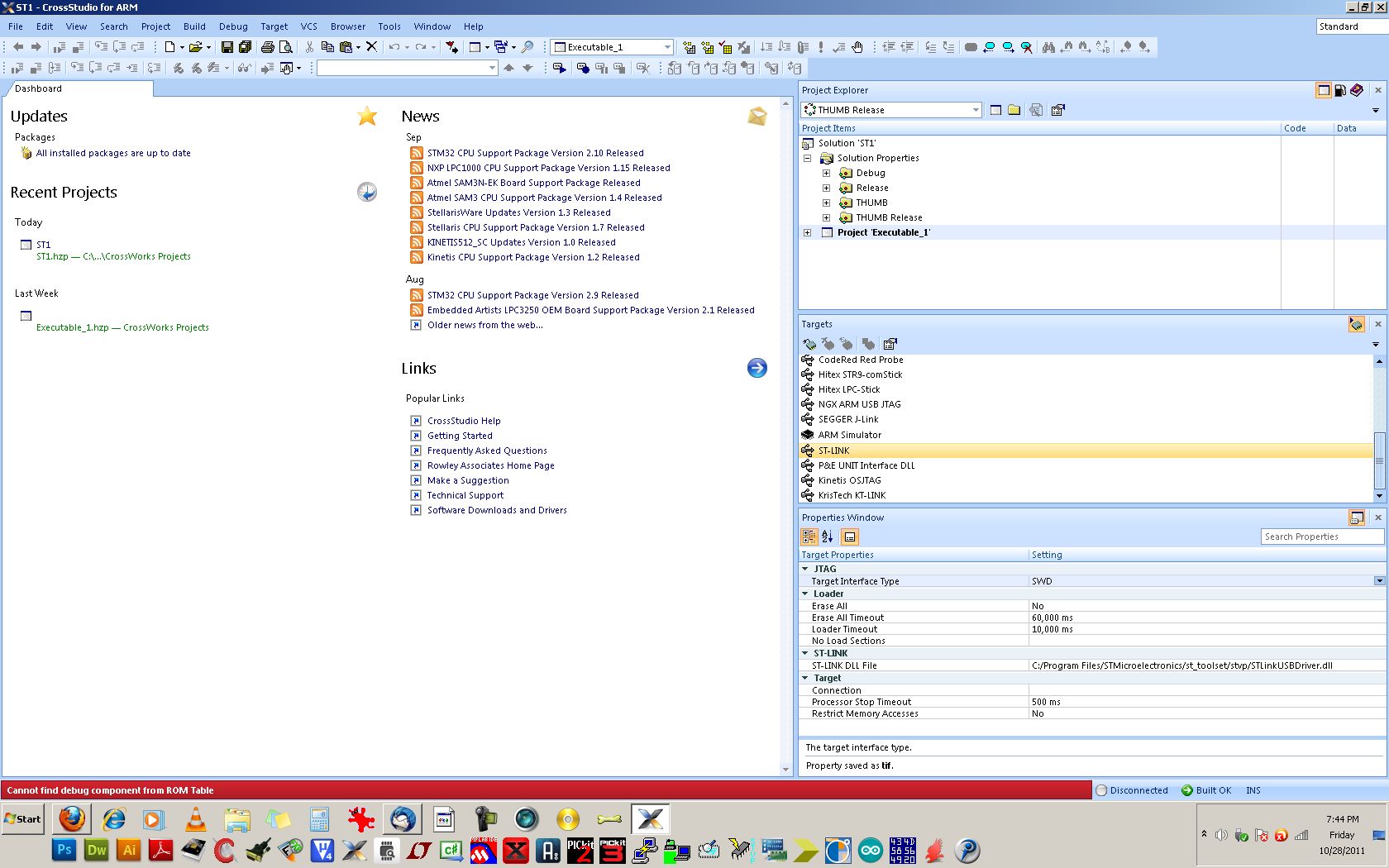
Task: Expand the Debug configuration node
Action: [826, 173]
